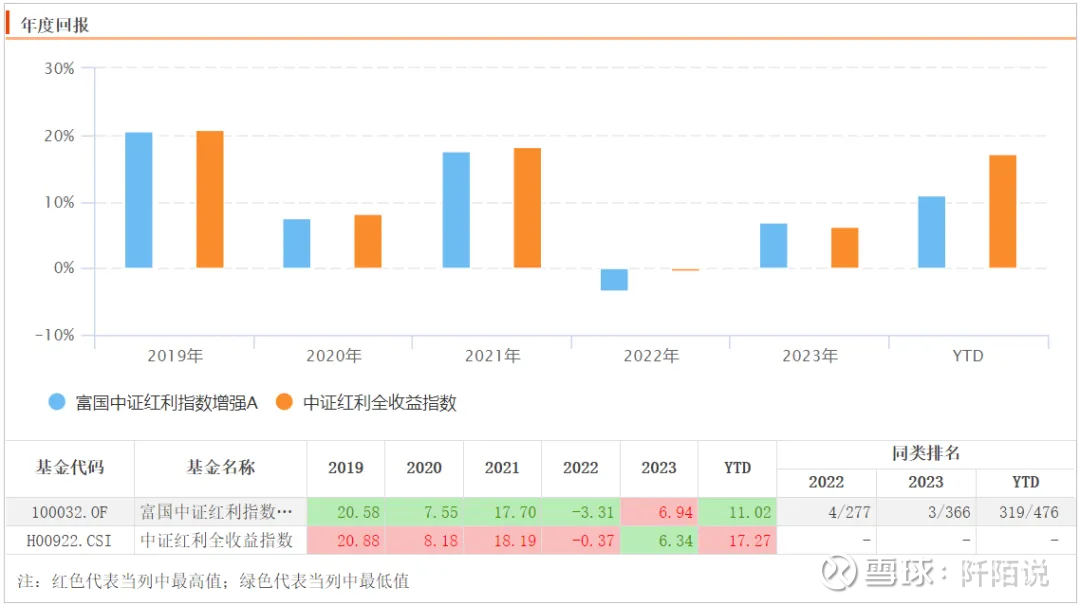This screenshot has height=606, width=1080.
Task: Click axis label 2020年
Action: click(334, 356)
